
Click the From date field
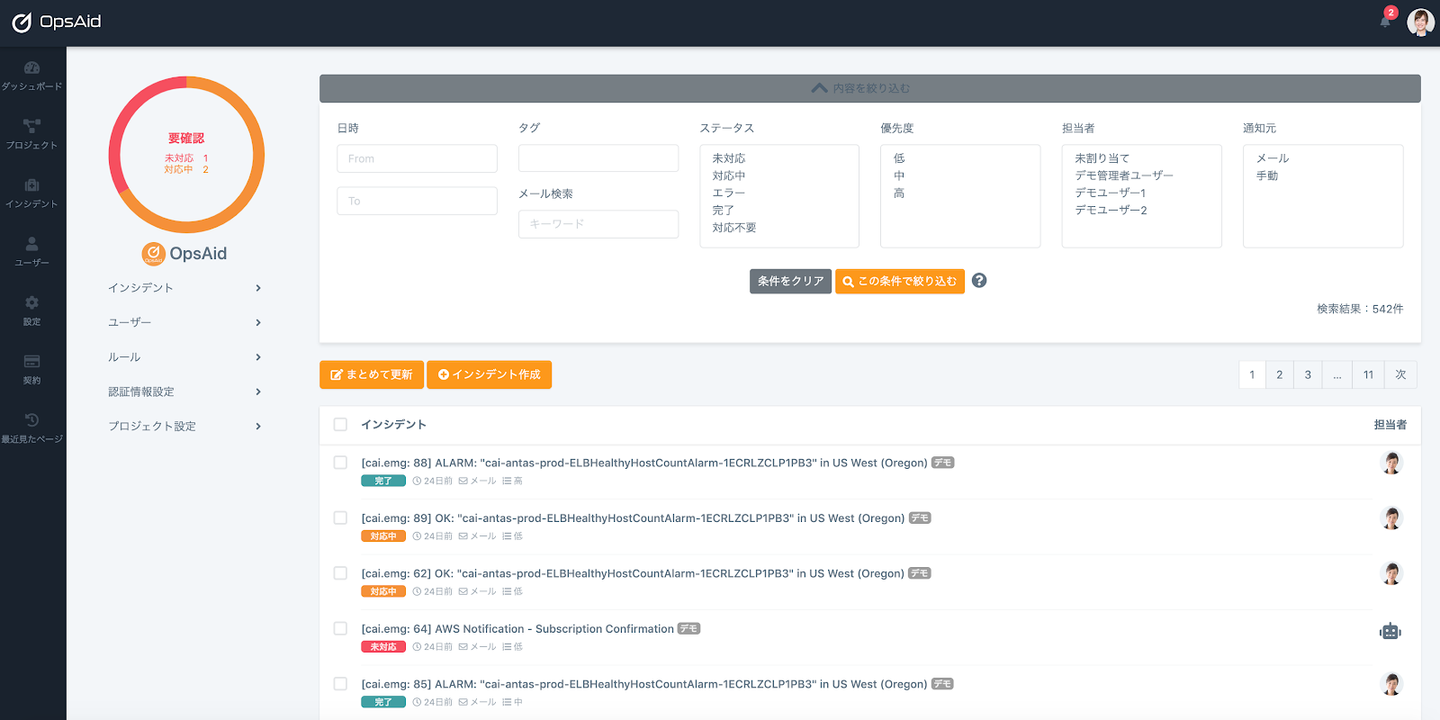pos(417,158)
